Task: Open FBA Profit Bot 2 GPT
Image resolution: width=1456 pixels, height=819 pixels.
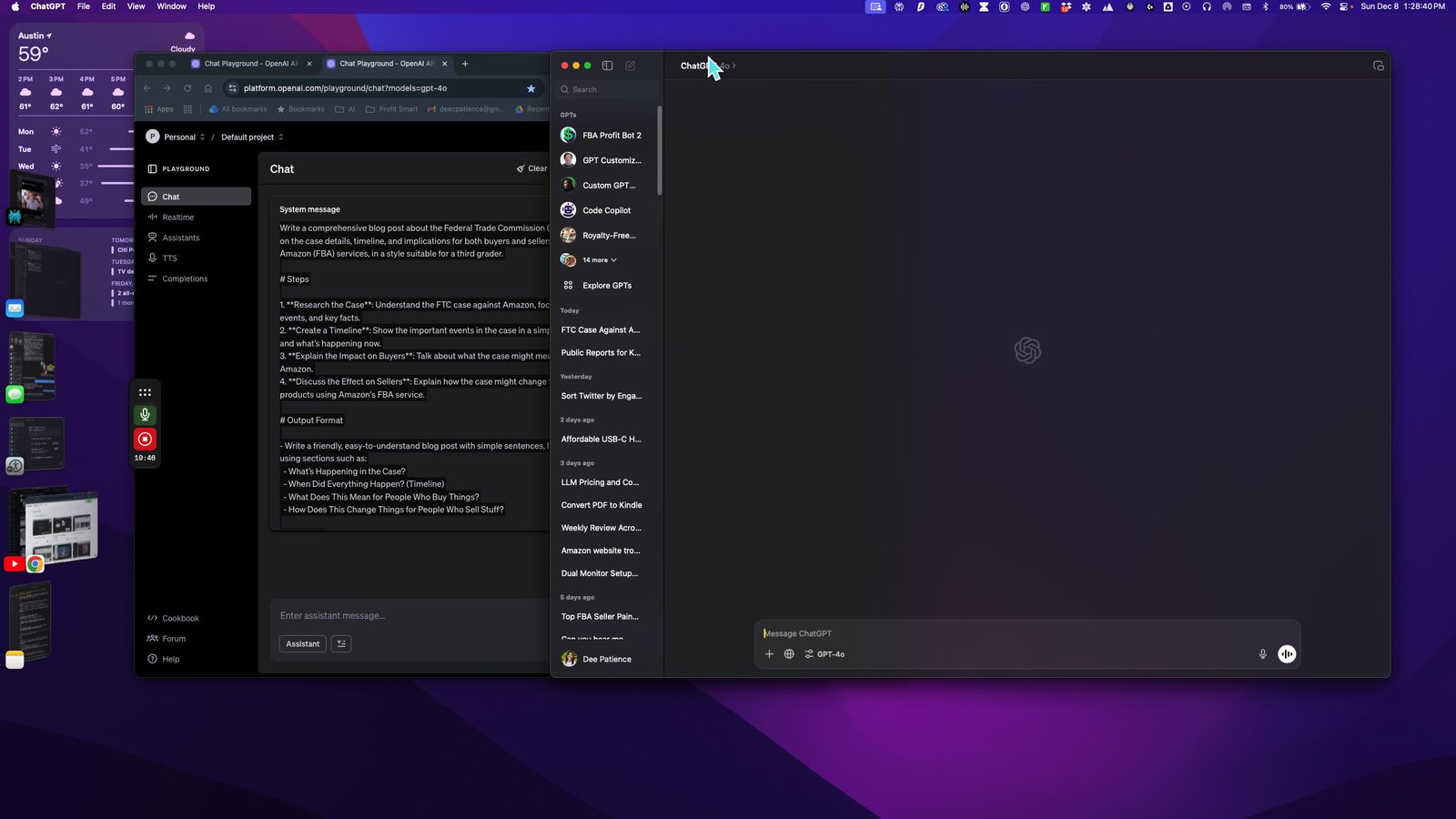Action: point(602,135)
